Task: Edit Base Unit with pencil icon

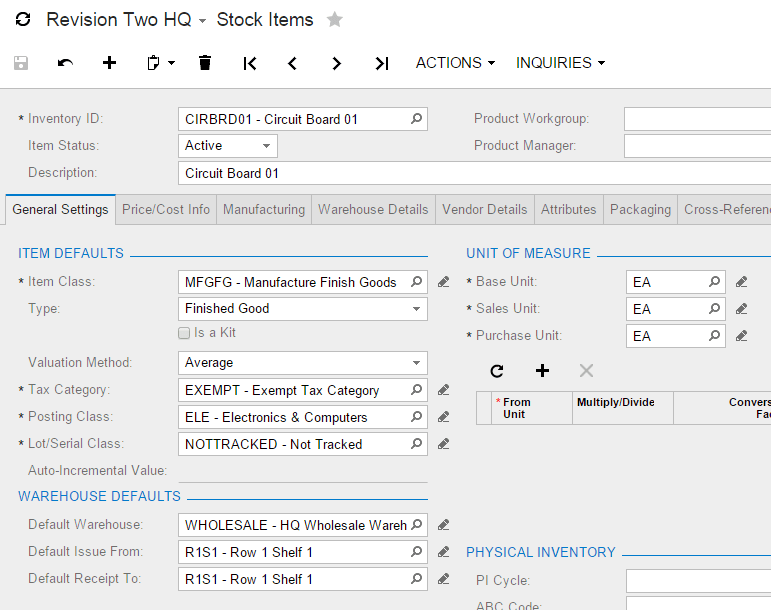Action: click(741, 282)
